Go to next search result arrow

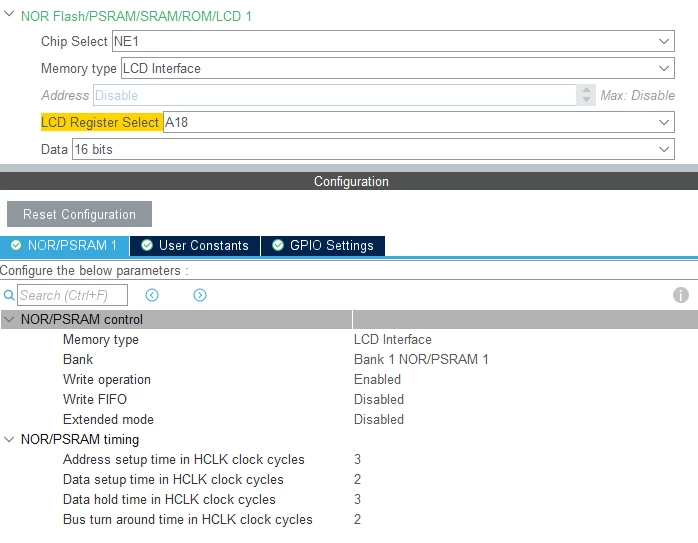pos(200,295)
